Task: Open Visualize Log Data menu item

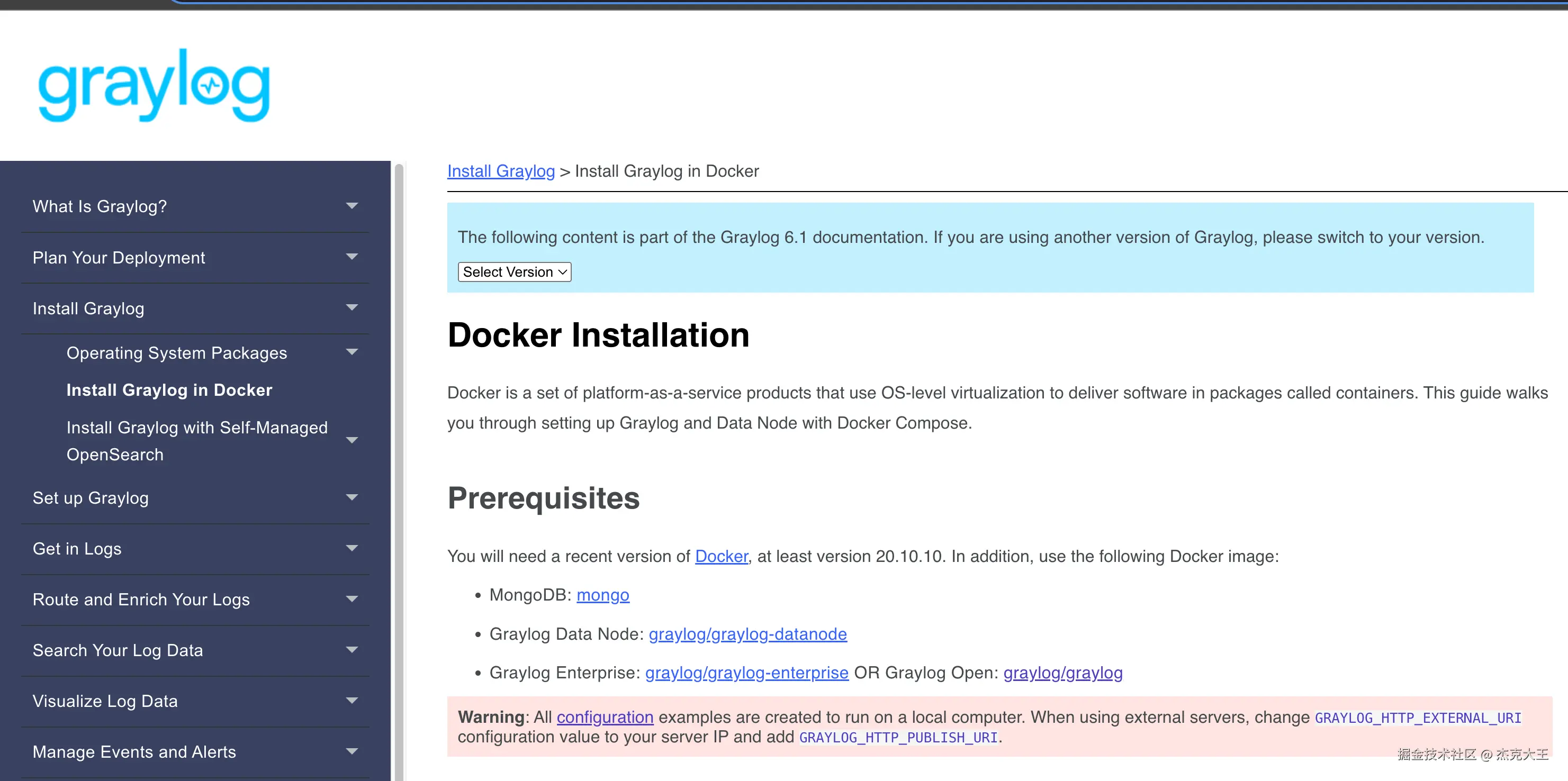Action: tap(105, 701)
